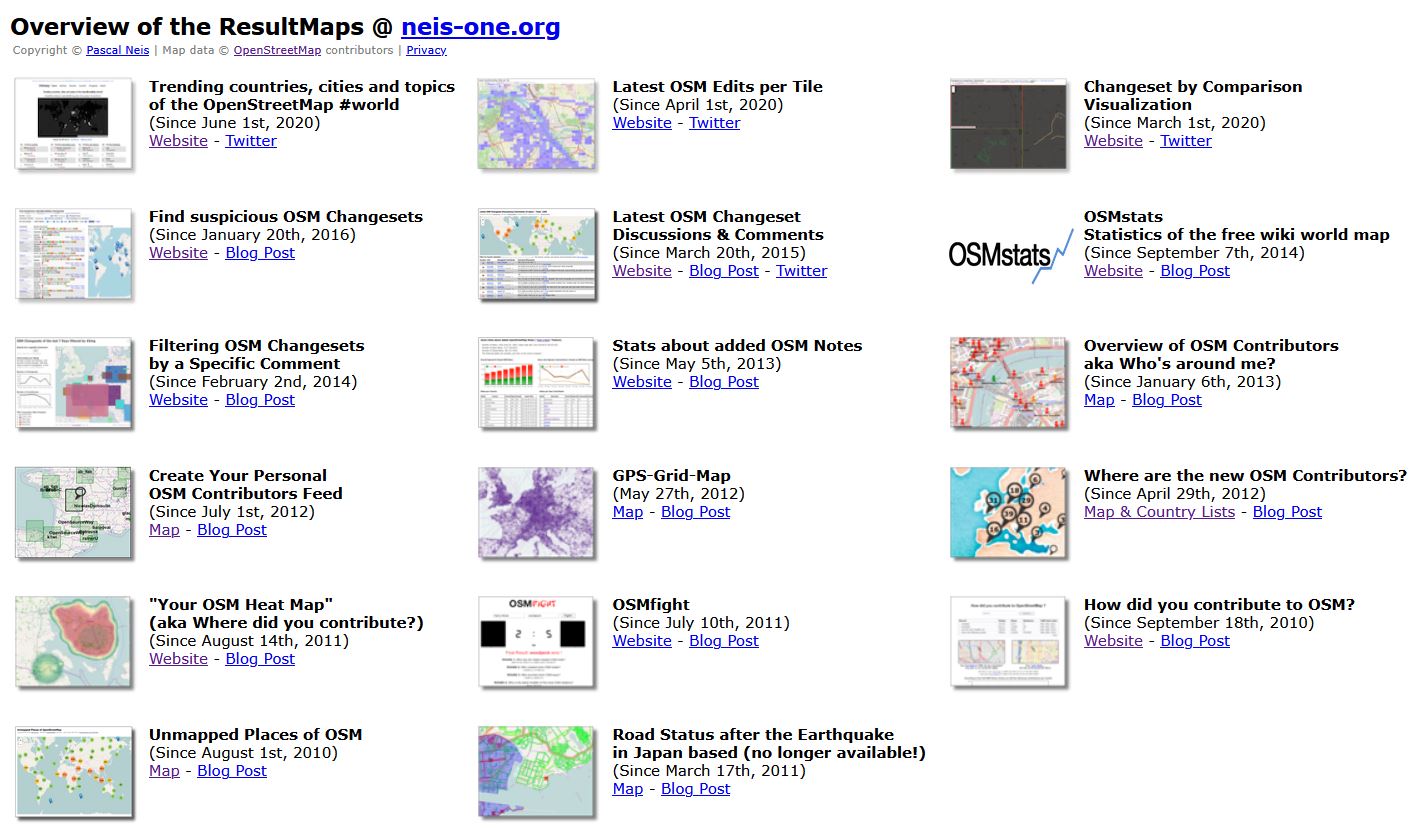This screenshot has width=1428, height=835.
Task: Click Your OSM Heat Map thumbnail
Action: click(74, 642)
